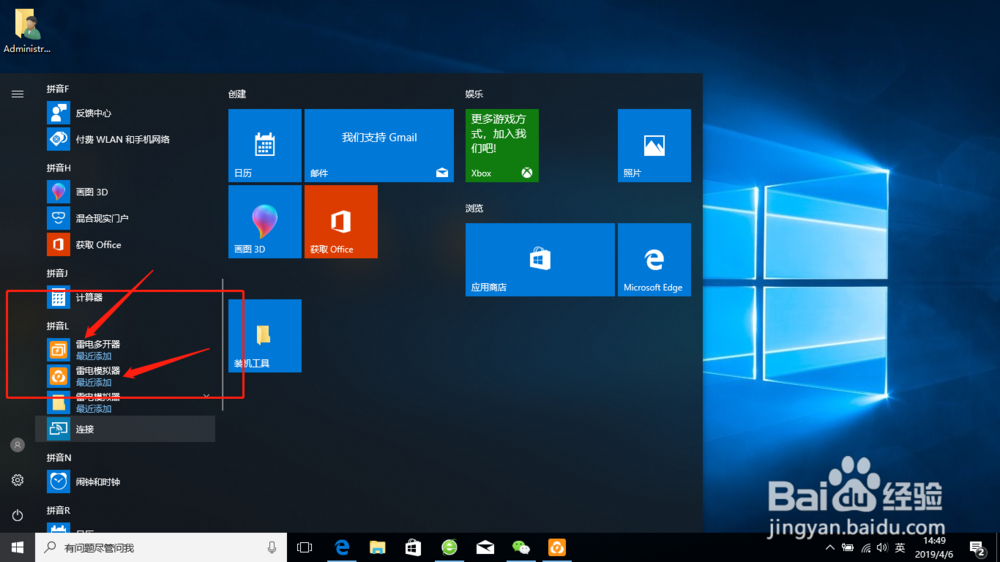This screenshot has height=562, width=1000.
Task: Open the 获取 Office tile
Action: [x=341, y=221]
